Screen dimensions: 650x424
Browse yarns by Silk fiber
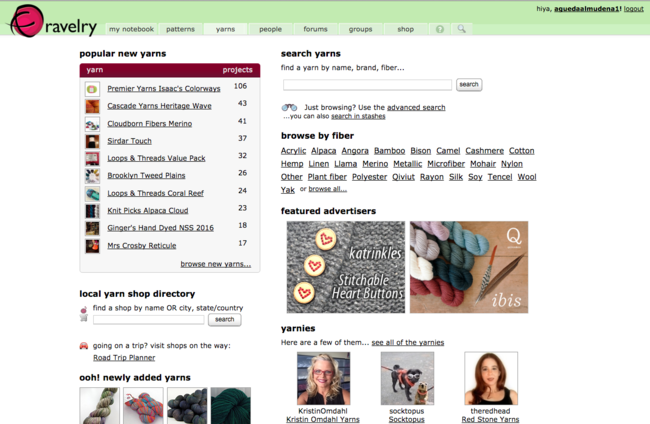[x=456, y=177]
